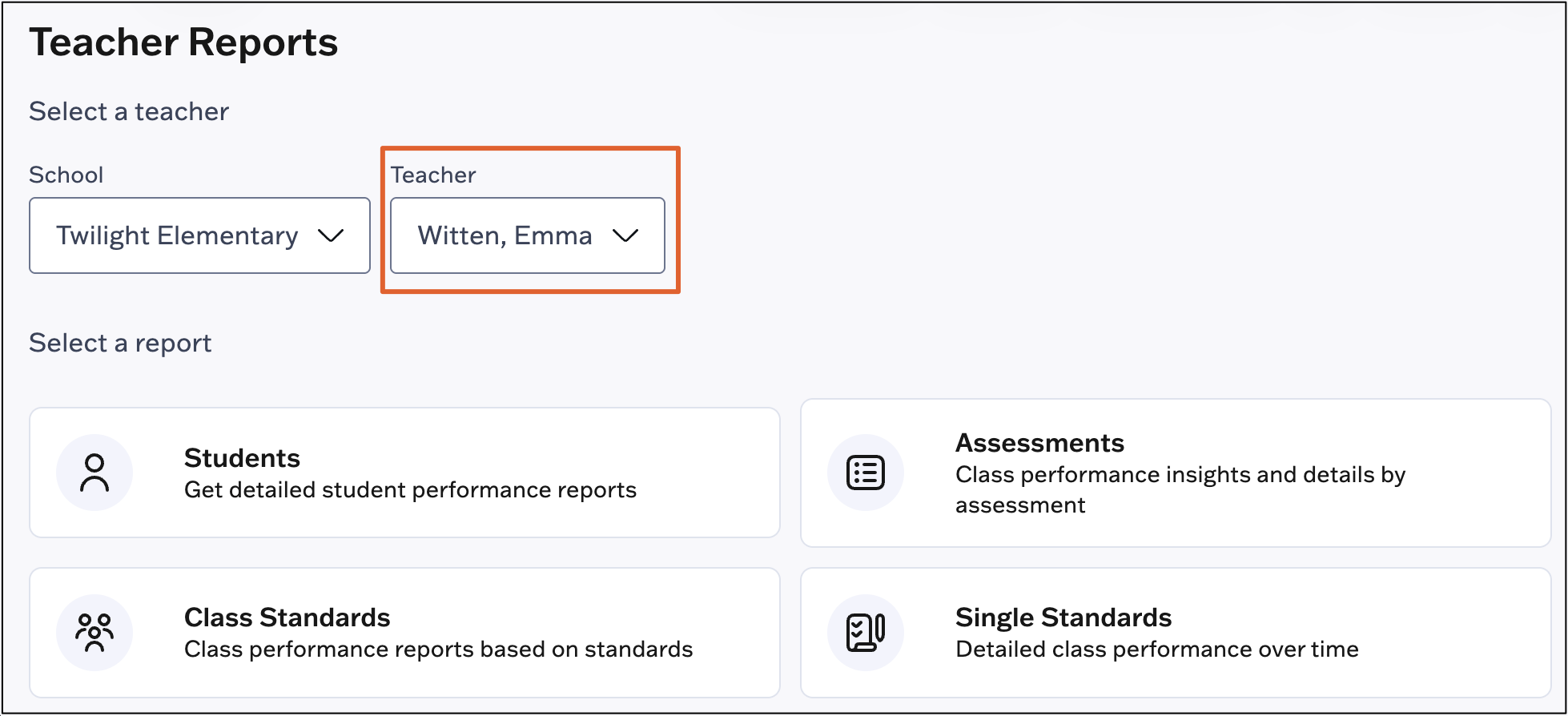This screenshot has width=1568, height=716.
Task: Click the Class Standards group icon
Action: click(x=94, y=633)
